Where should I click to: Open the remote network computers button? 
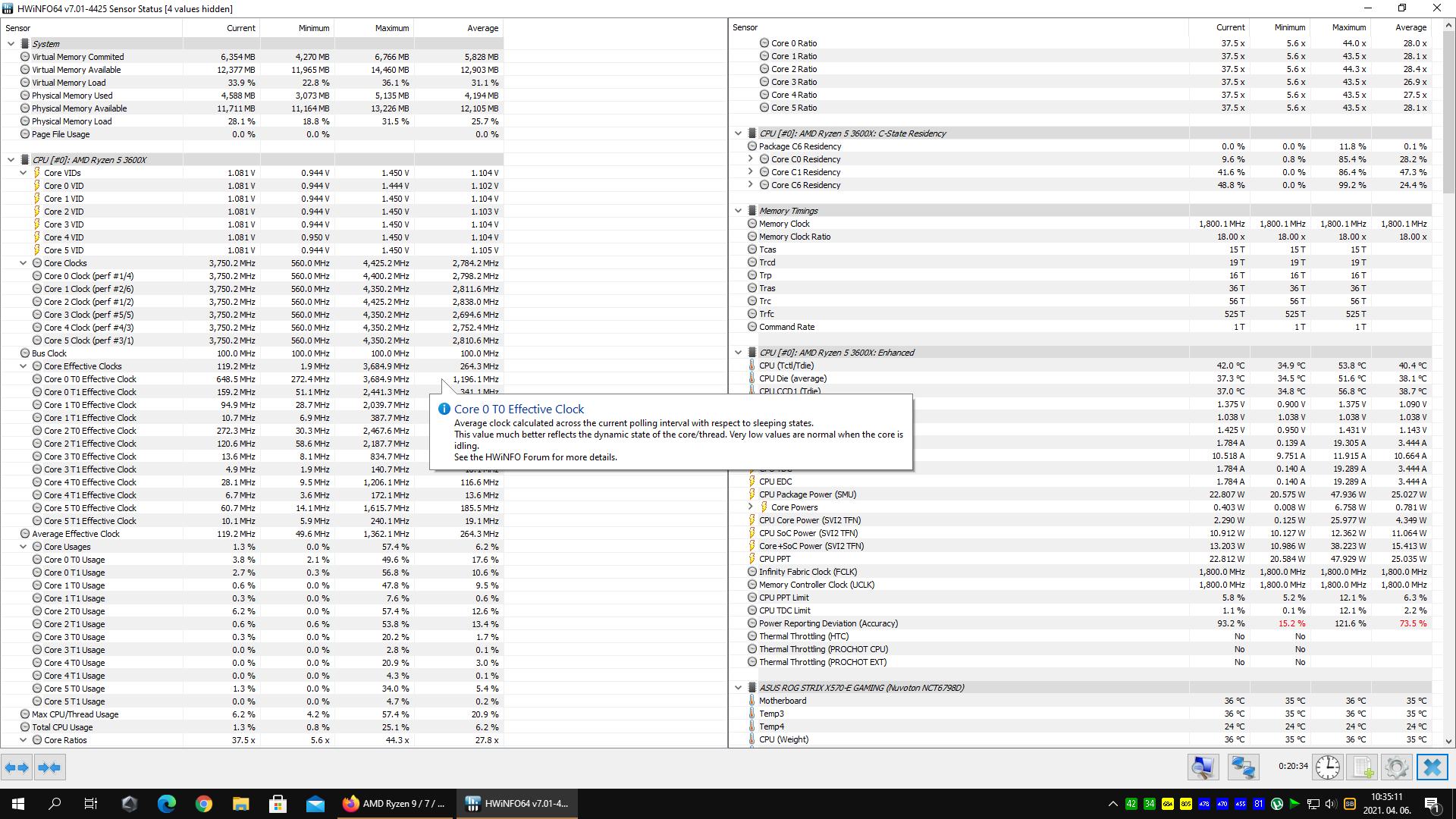coord(1243,767)
